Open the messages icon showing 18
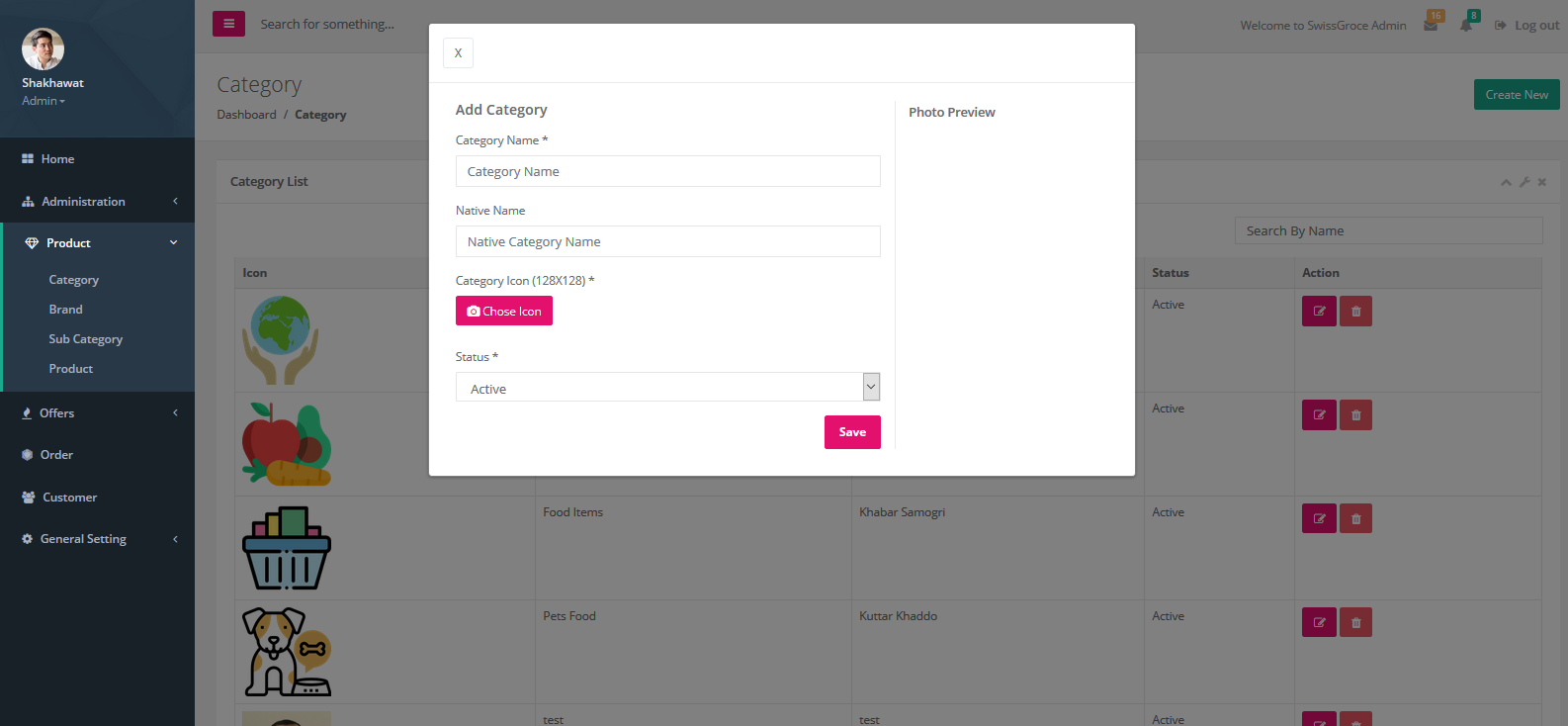The height and width of the screenshot is (726, 1568). coord(1432,25)
